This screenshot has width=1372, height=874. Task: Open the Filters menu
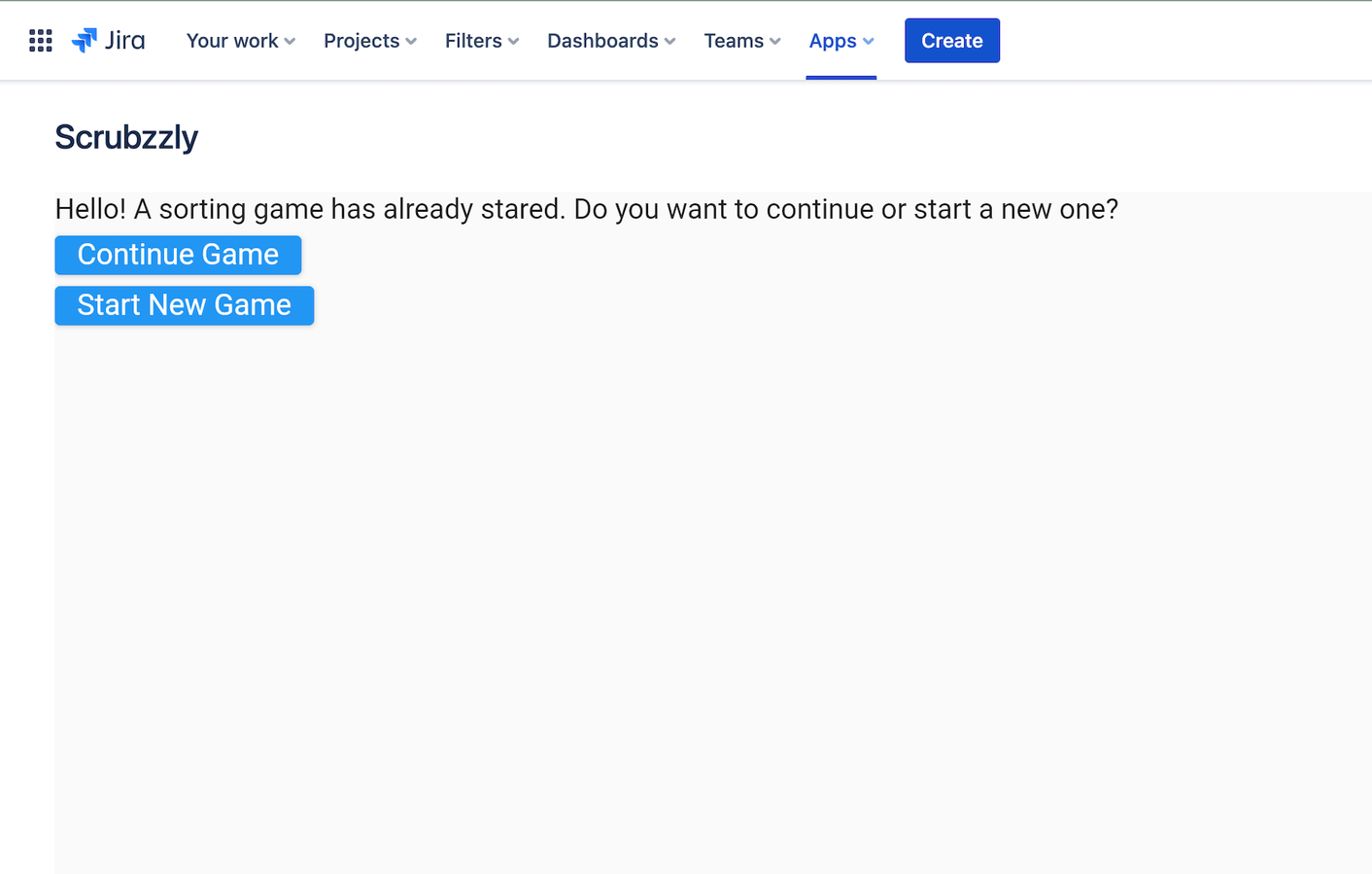[482, 41]
